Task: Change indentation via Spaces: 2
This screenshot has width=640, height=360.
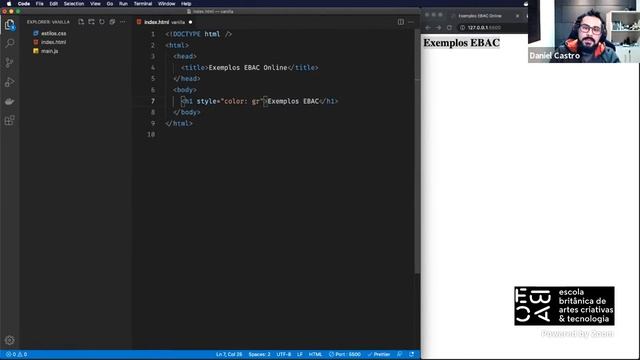Action: 259,354
